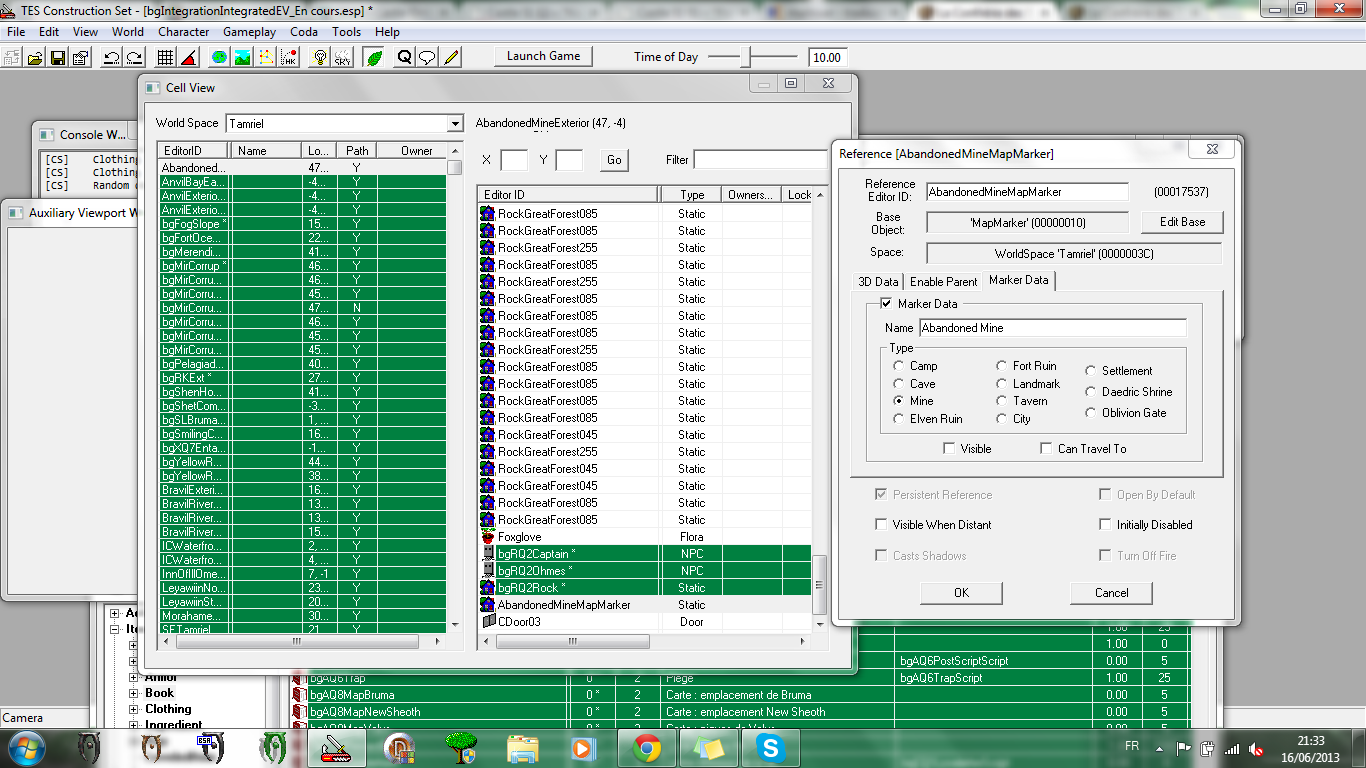Select the Fort Ruin marker type
This screenshot has height=768, width=1366.
(x=1002, y=366)
